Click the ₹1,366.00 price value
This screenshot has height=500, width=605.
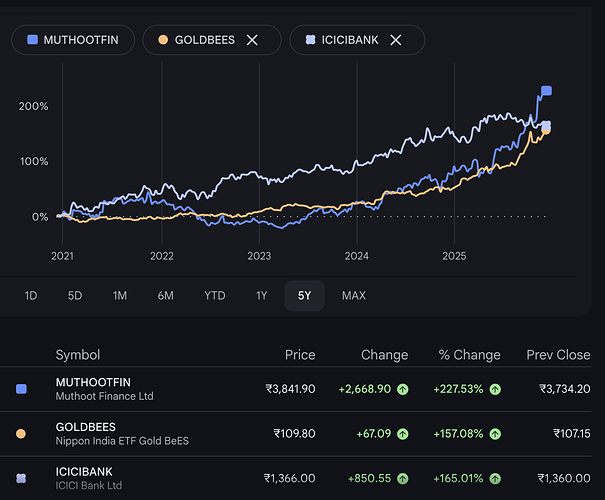coord(289,478)
